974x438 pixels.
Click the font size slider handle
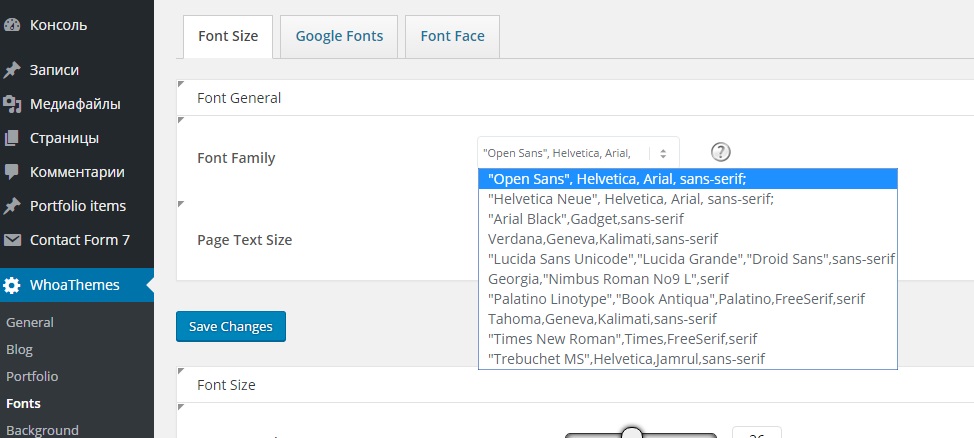[632, 433]
